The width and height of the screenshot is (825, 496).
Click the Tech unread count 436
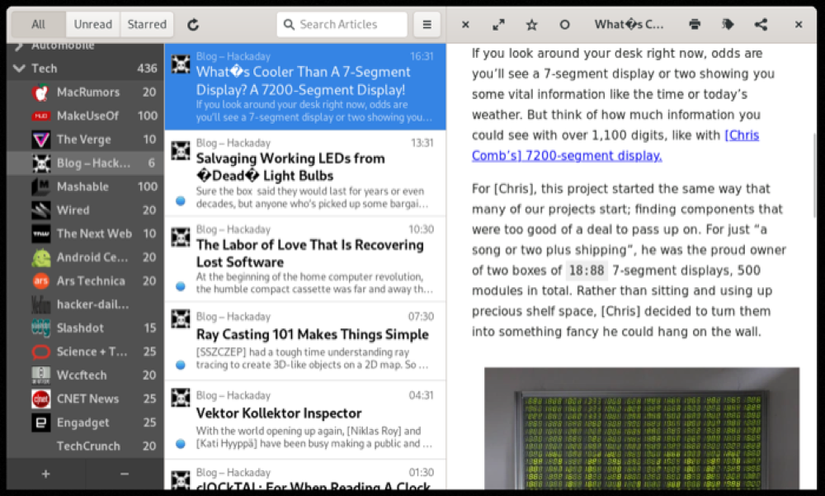[147, 68]
